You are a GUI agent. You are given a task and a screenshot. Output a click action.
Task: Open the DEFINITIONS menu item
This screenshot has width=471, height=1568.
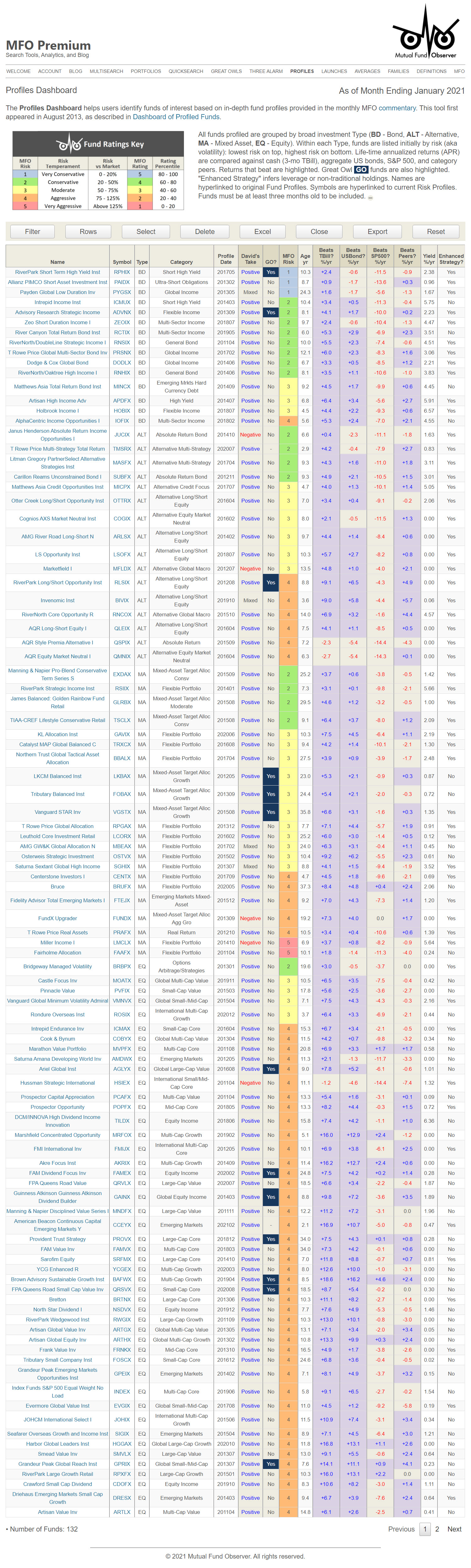(x=431, y=71)
